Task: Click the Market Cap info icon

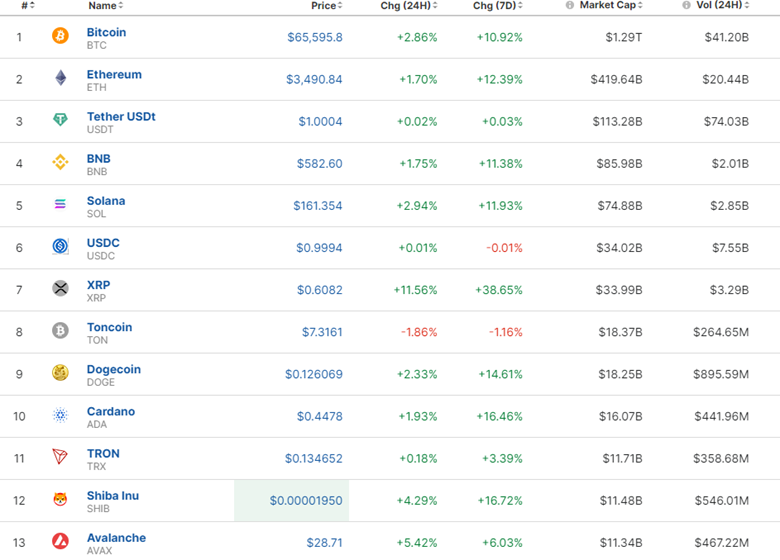Action: (x=570, y=6)
